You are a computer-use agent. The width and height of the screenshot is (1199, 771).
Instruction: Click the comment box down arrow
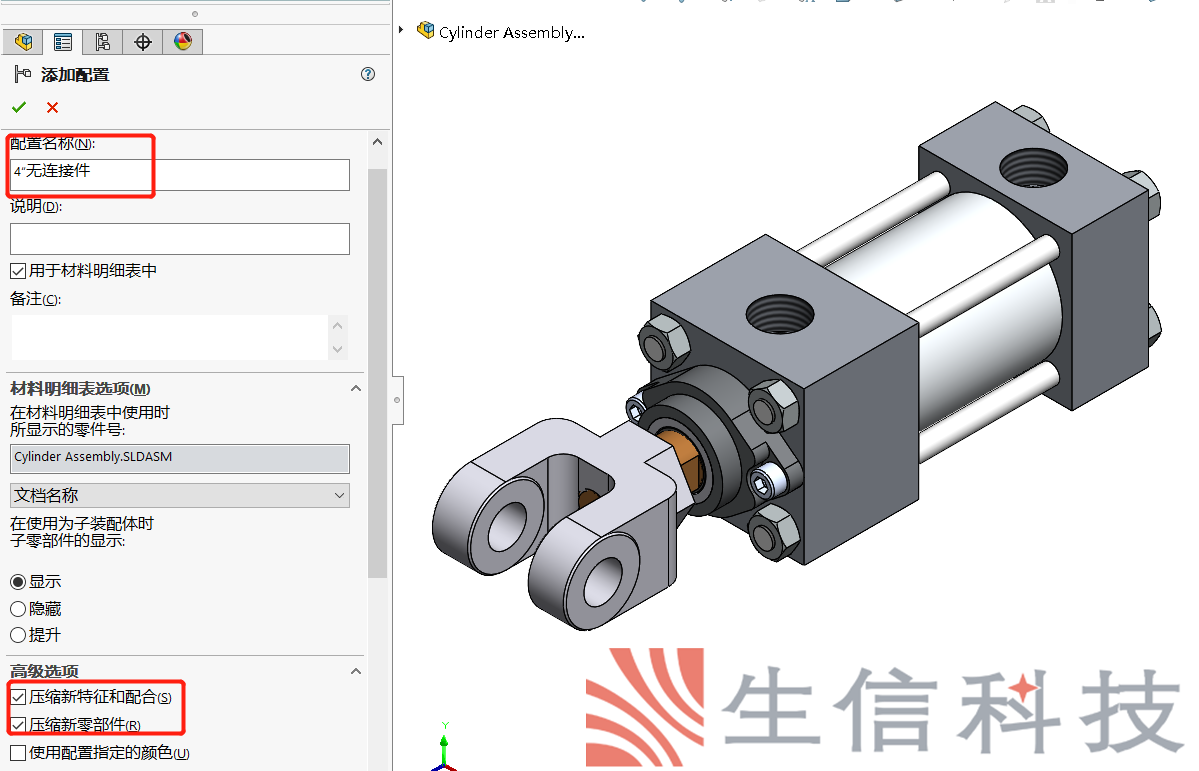(338, 350)
